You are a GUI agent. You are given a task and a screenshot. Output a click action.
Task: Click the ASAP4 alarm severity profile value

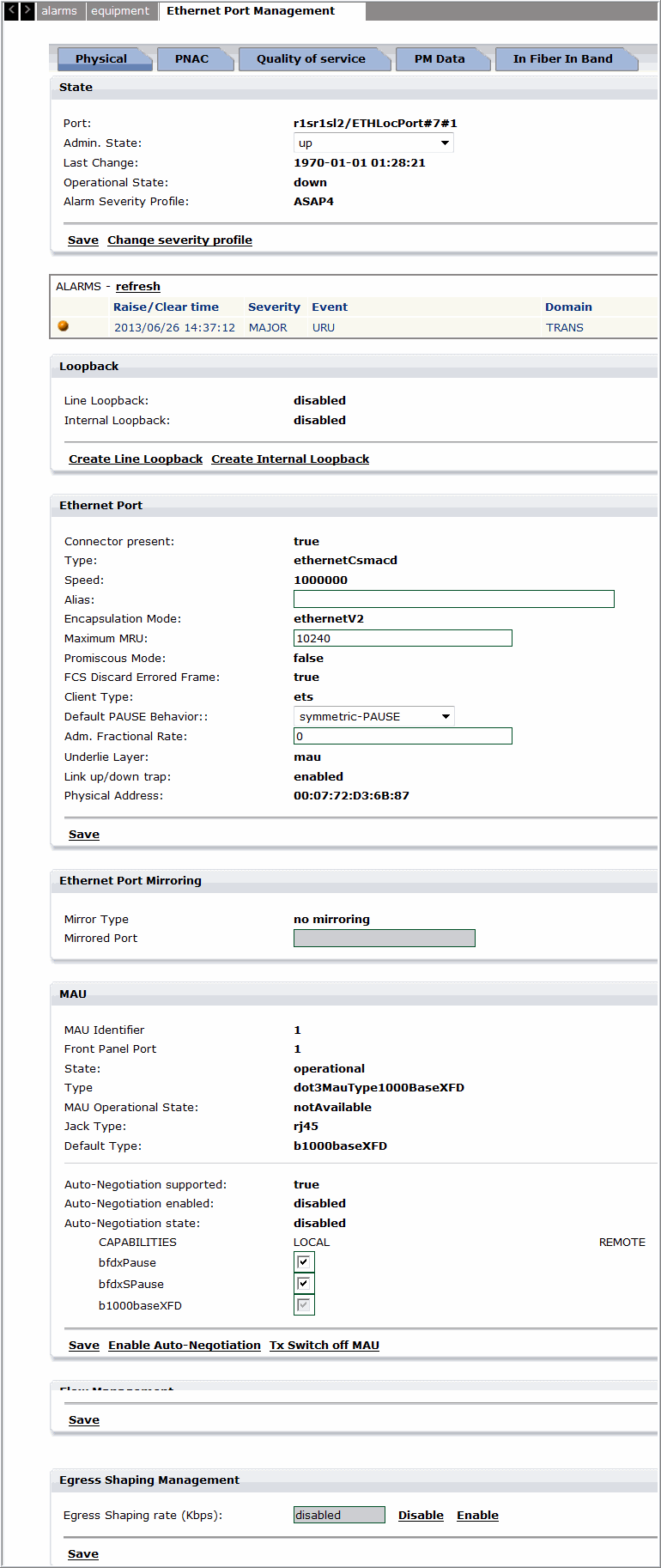pos(313,202)
